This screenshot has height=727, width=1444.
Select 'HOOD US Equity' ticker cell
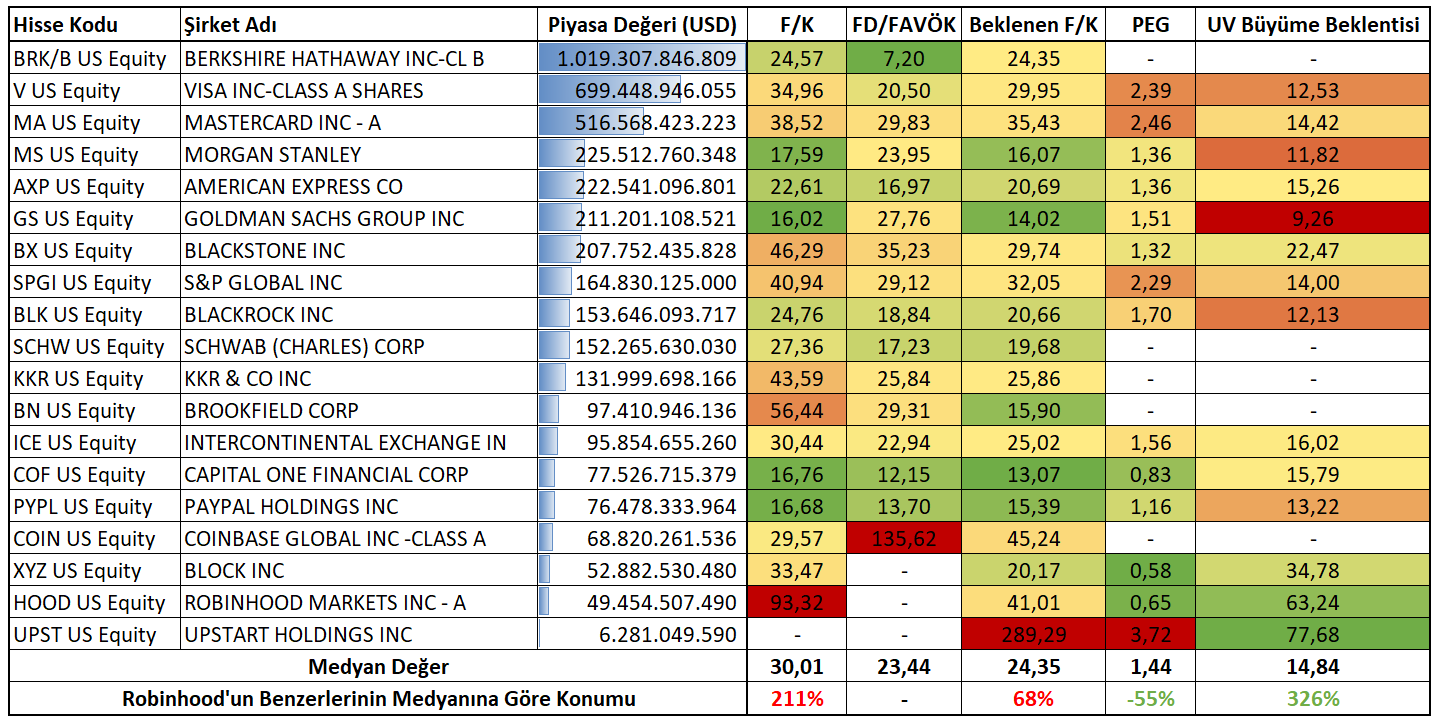95,602
